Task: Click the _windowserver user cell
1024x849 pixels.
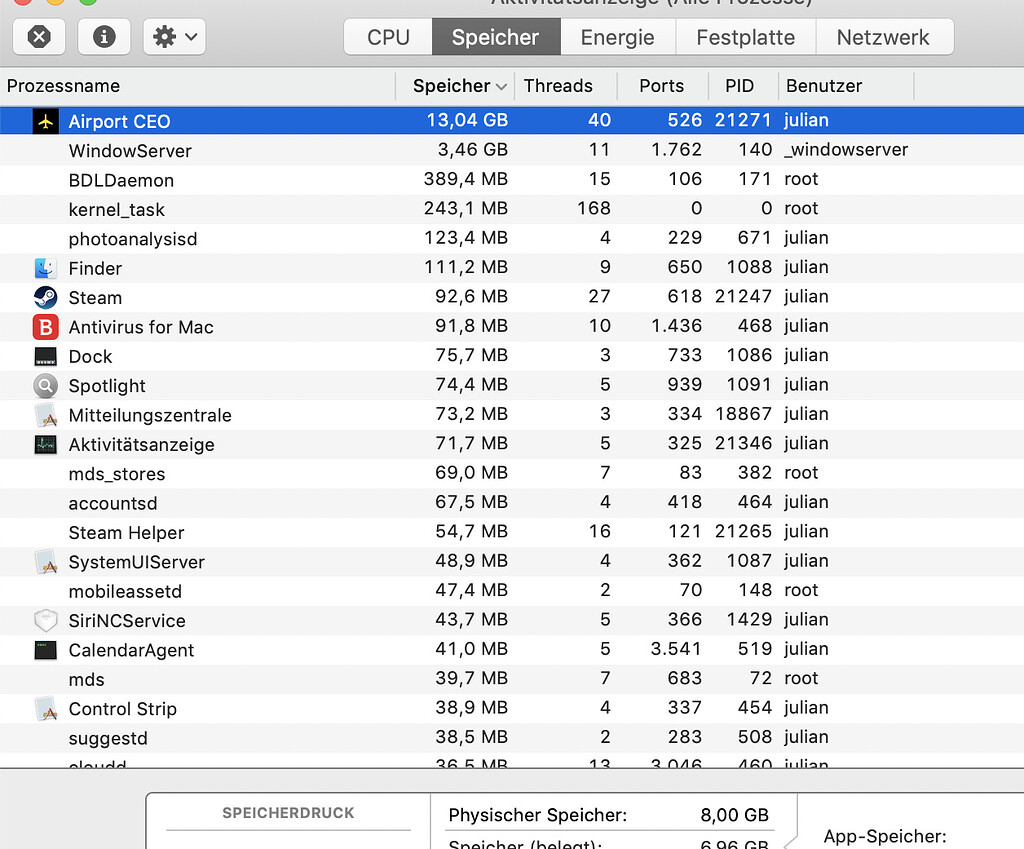Action: point(846,150)
